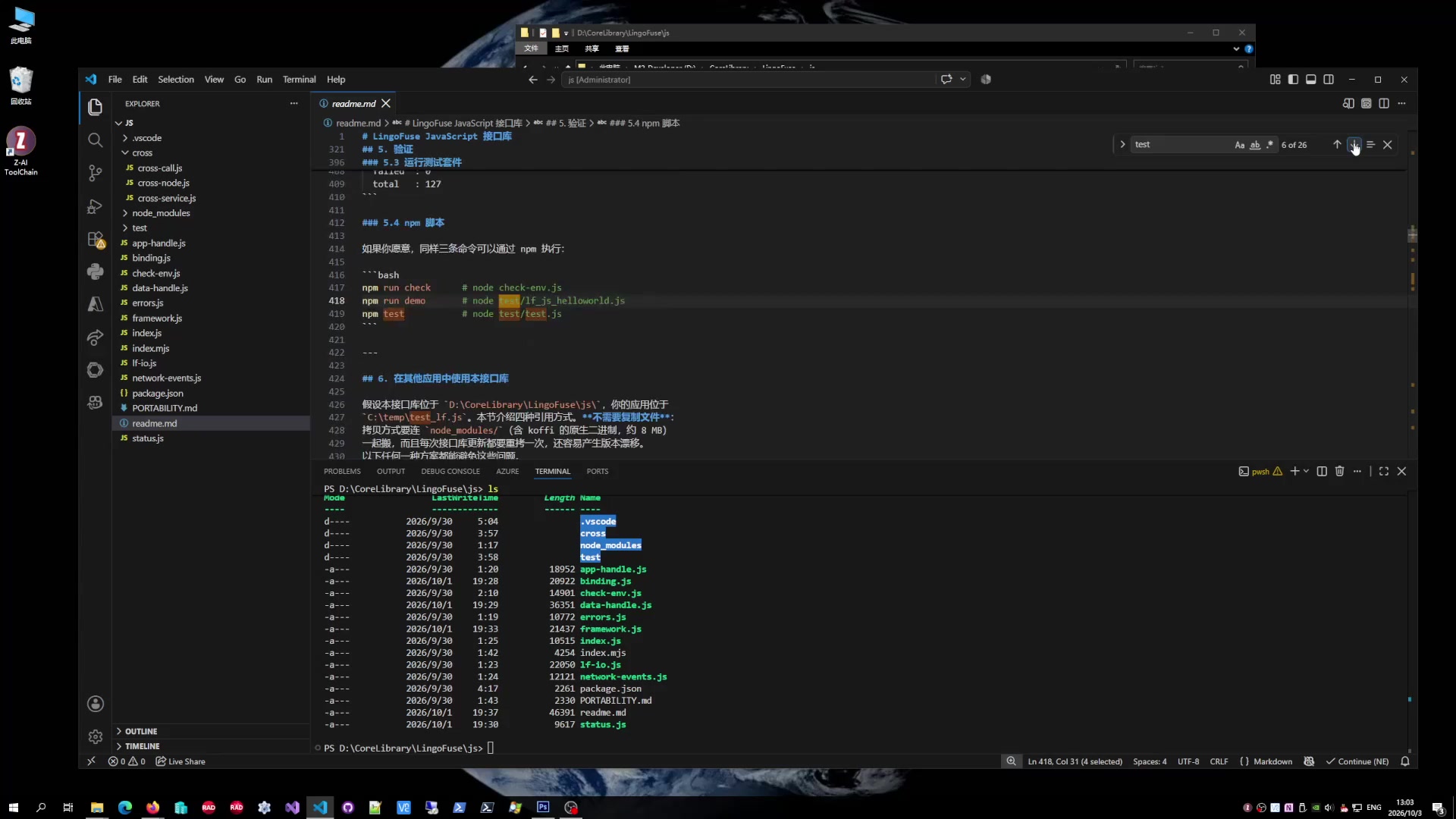Screen dimensions: 1456x819
Task: Open the Accounts icon in activity bar
Action: pos(95,704)
